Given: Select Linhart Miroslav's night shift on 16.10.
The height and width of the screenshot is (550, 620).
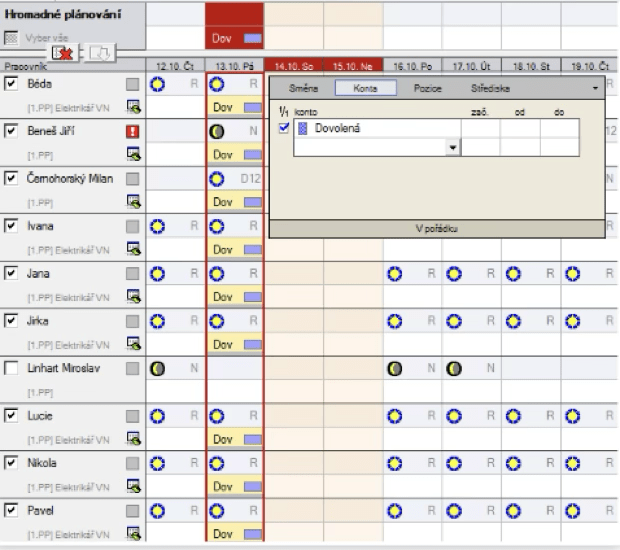Looking at the screenshot, I should pyautogui.click(x=395, y=369).
